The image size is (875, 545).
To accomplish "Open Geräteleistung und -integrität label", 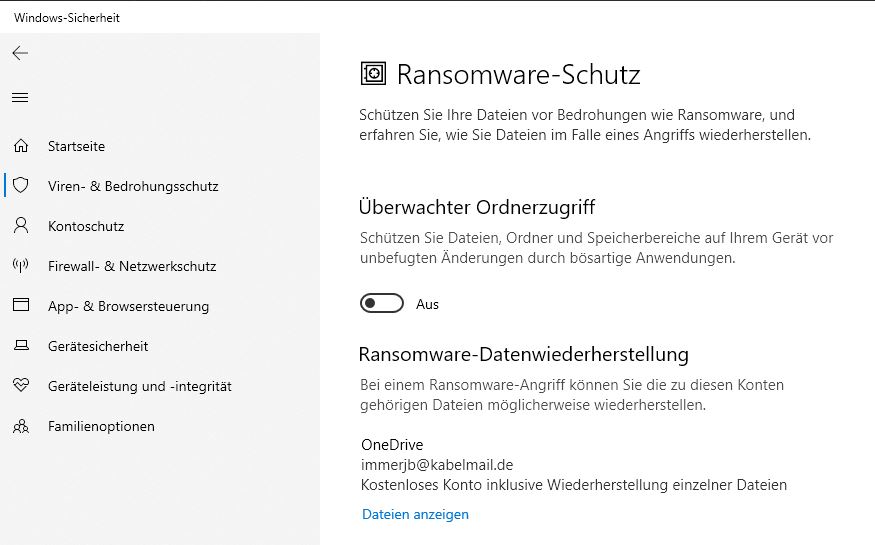I will tap(140, 387).
